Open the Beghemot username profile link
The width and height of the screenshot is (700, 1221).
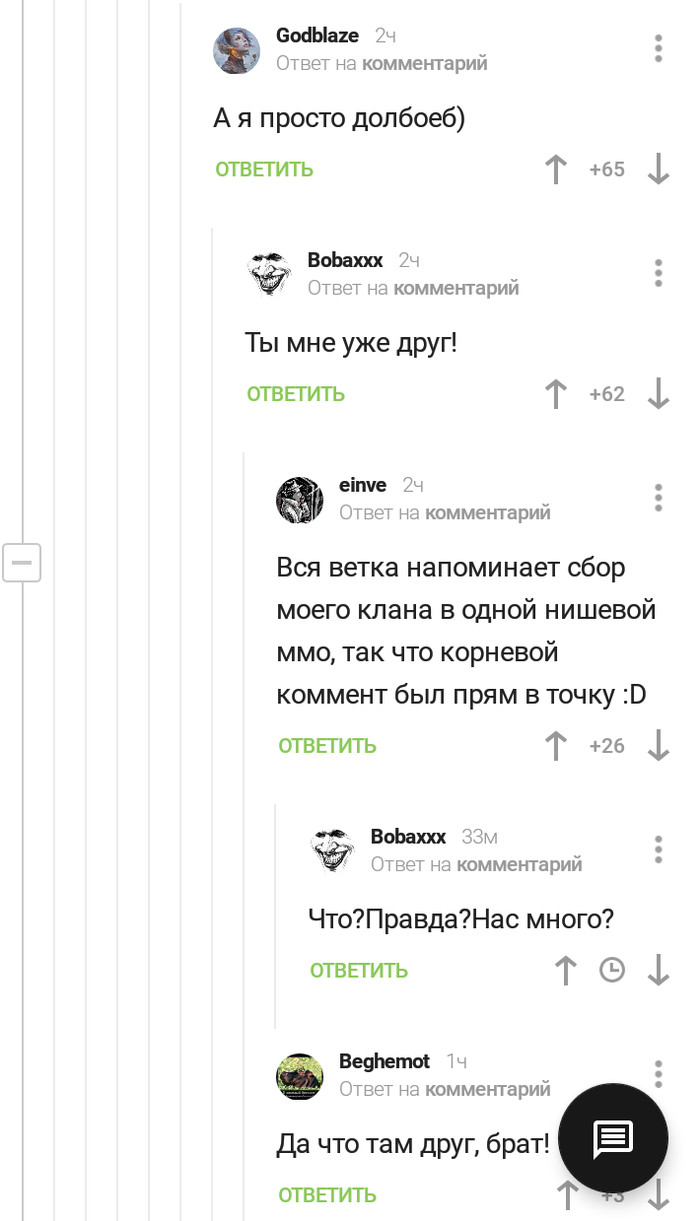[384, 1061]
